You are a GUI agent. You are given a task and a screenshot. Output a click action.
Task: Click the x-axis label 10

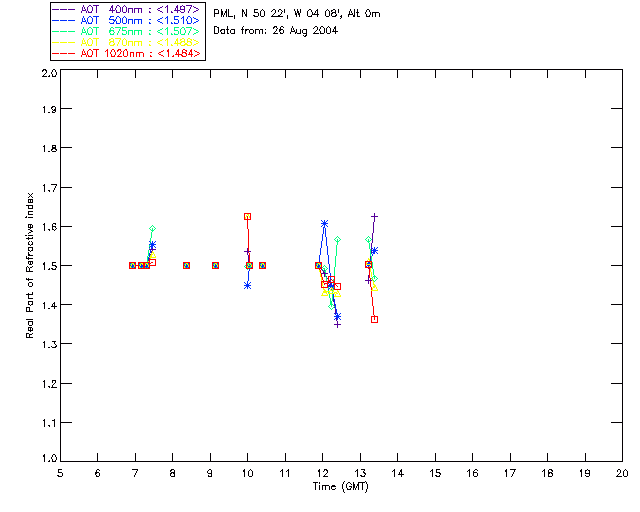(x=247, y=474)
